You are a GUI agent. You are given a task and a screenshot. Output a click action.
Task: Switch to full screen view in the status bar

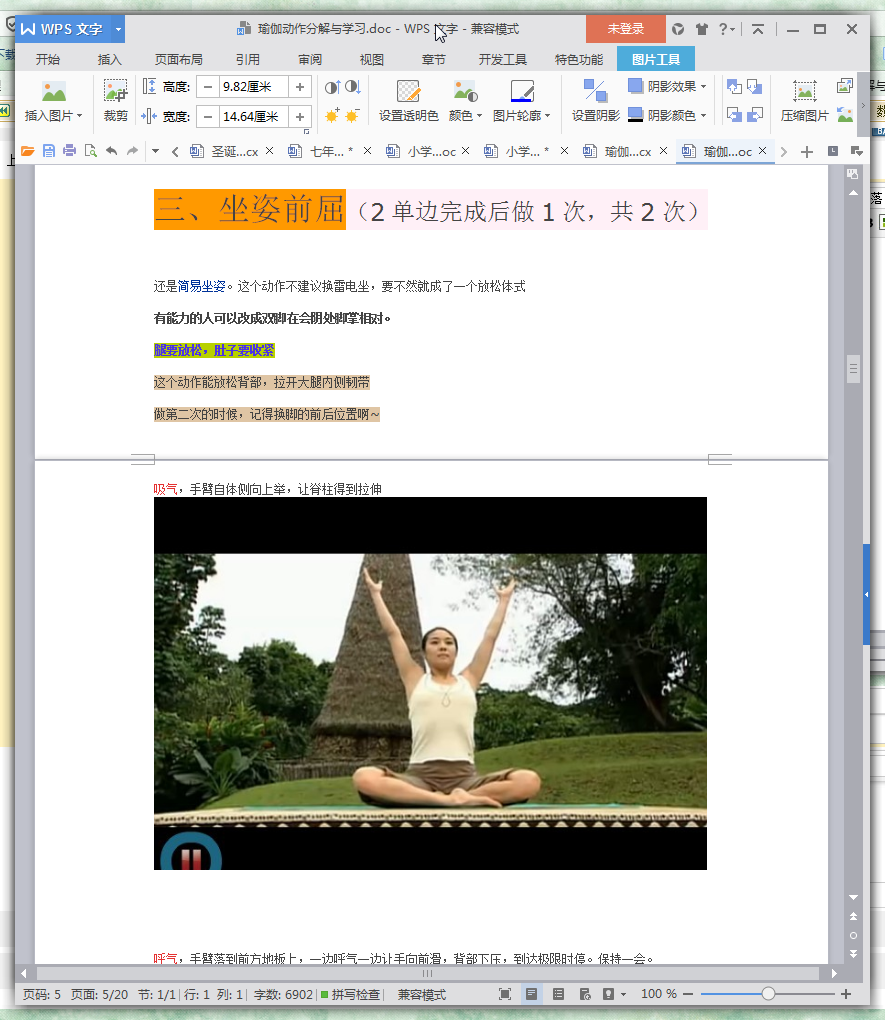[505, 994]
